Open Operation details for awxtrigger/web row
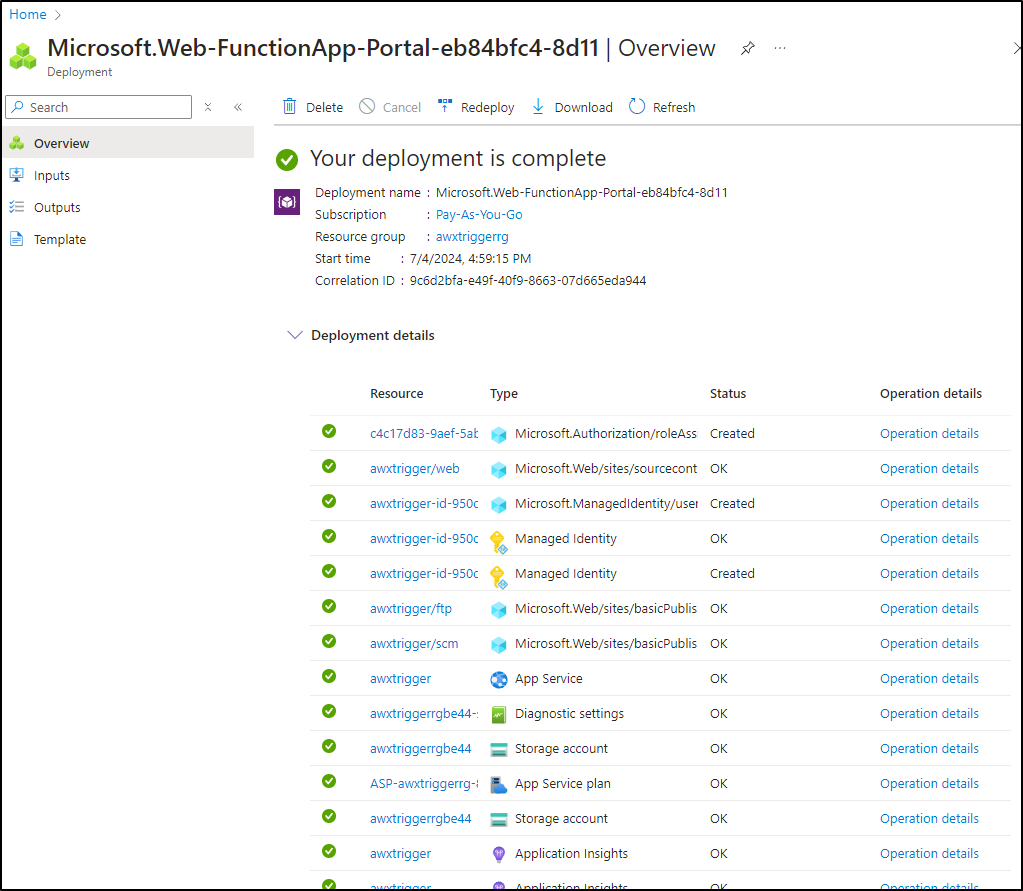 coord(929,469)
